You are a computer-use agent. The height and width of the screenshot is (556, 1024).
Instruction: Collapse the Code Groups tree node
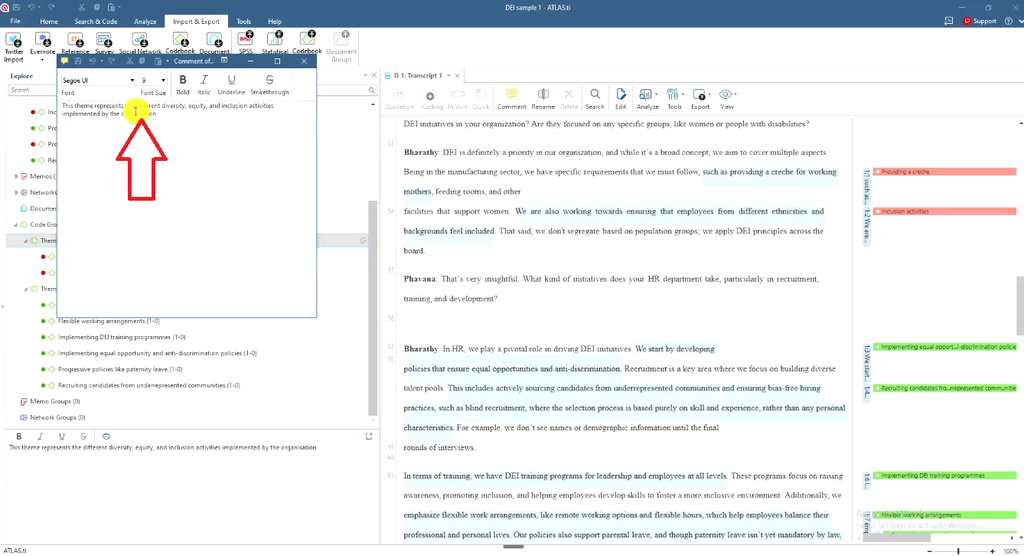[16, 225]
